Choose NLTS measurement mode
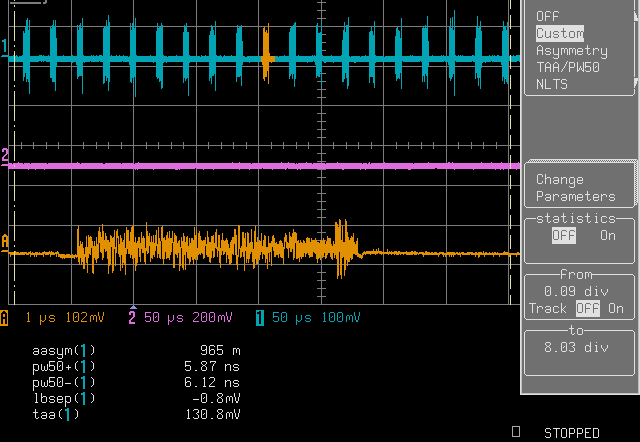640x442 pixels. [552, 84]
